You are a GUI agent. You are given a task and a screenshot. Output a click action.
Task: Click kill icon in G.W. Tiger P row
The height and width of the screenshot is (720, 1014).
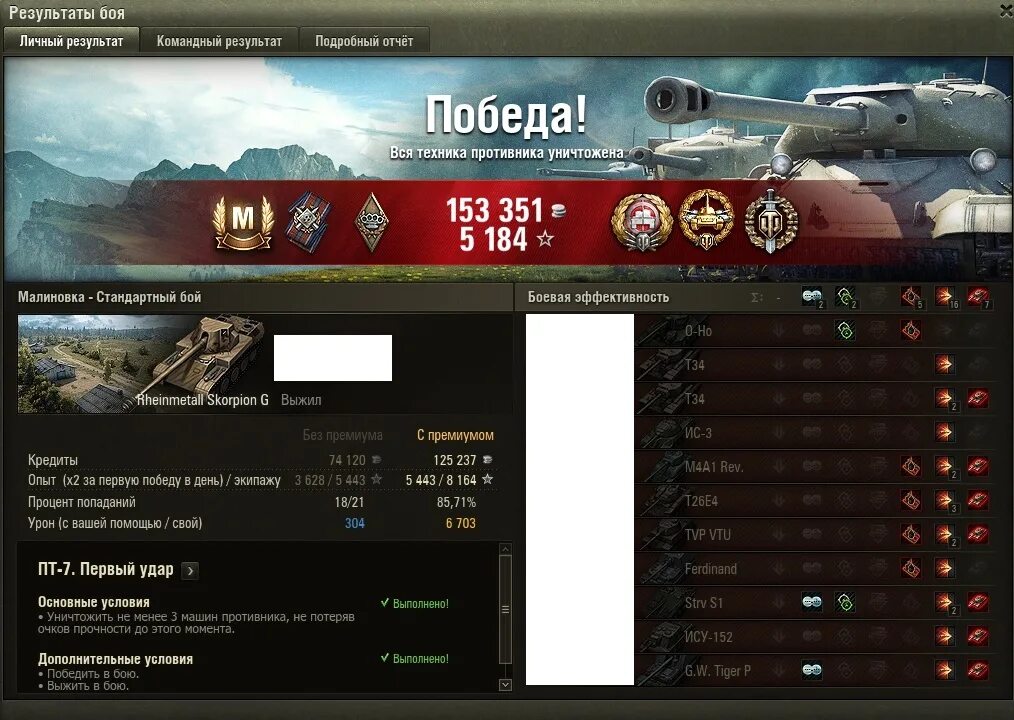pos(978,670)
